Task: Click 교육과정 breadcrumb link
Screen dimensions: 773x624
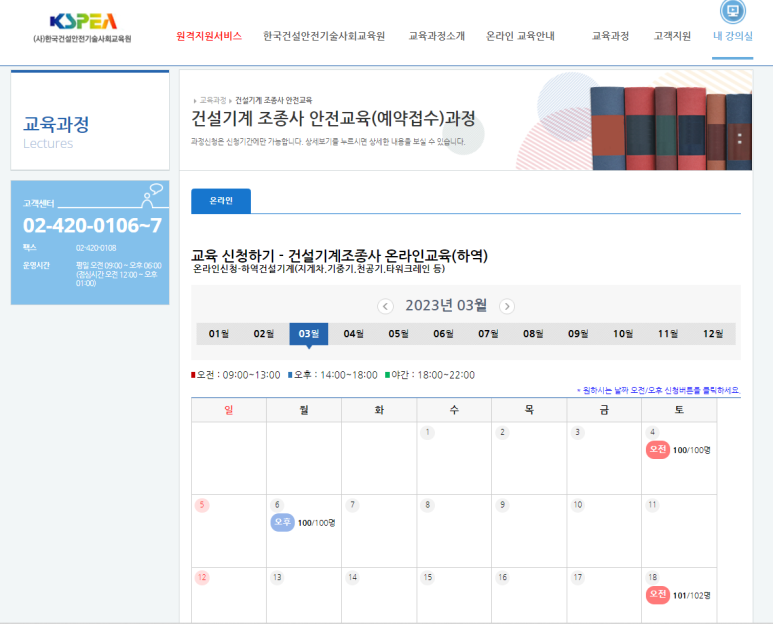Action: point(213,100)
